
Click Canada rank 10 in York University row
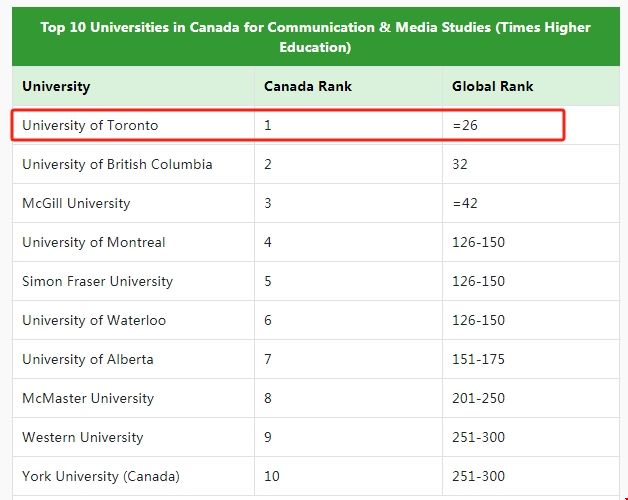[x=272, y=476]
